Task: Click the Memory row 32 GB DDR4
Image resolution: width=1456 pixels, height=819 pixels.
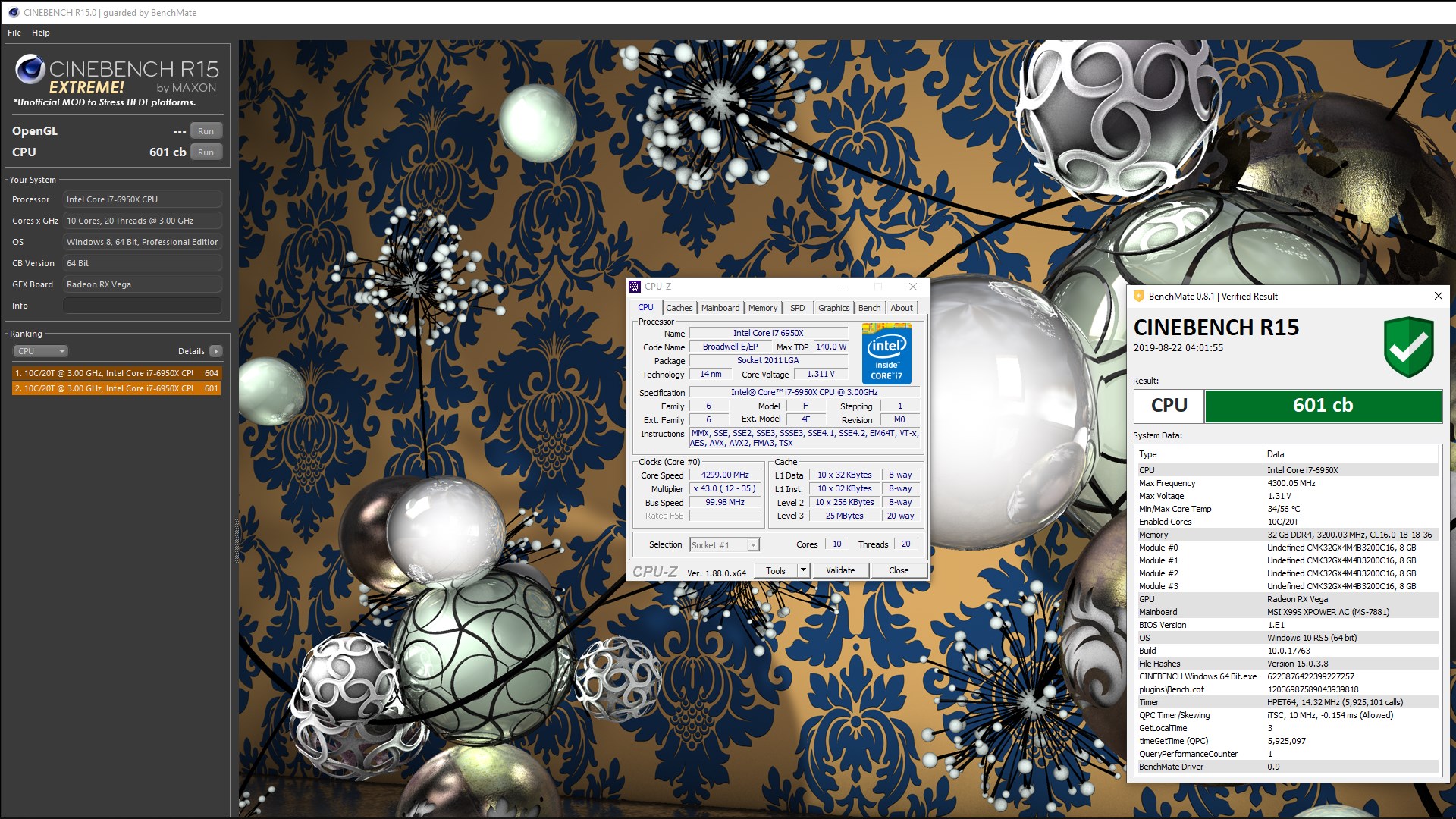Action: pos(1287,535)
